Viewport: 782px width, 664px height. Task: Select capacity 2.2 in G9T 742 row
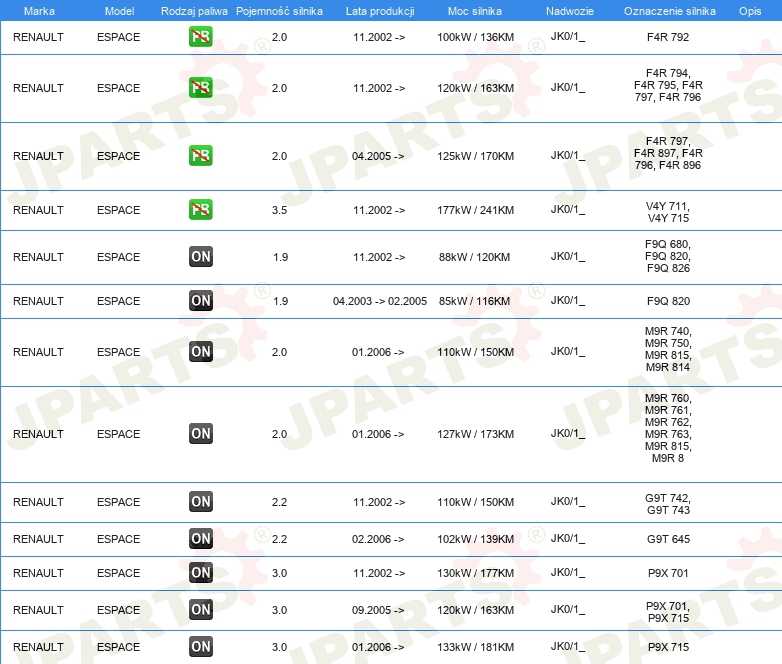tap(279, 502)
